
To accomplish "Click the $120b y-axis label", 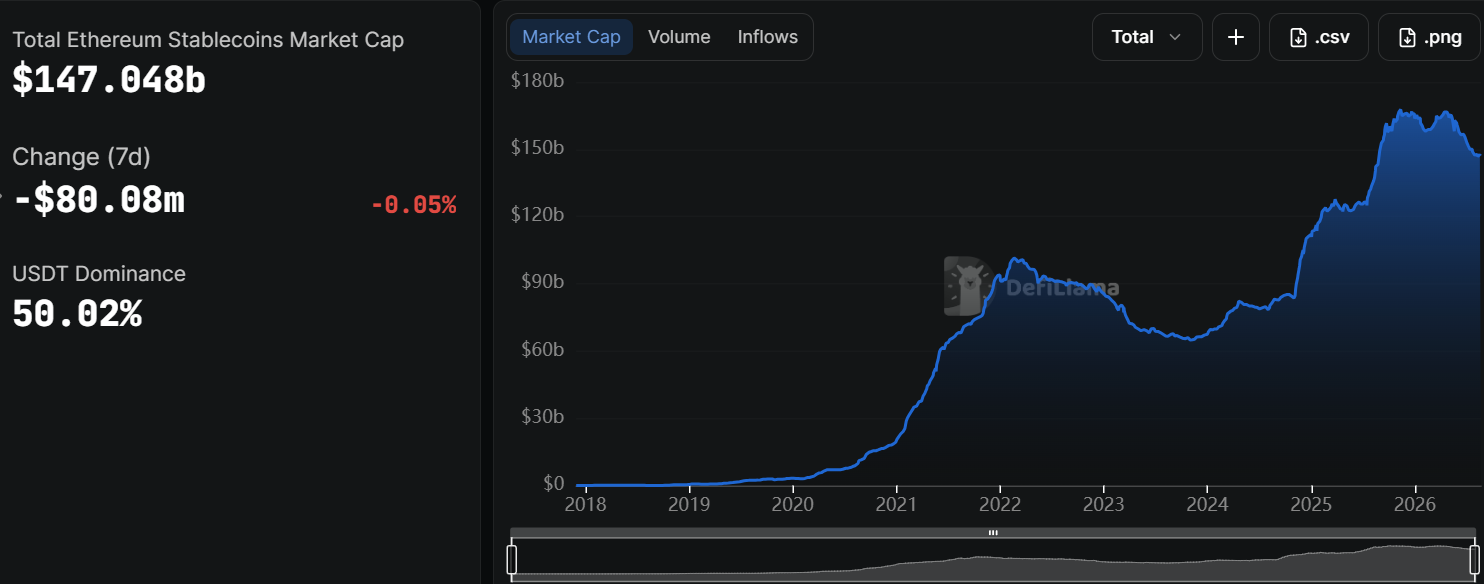I will pyautogui.click(x=538, y=215).
